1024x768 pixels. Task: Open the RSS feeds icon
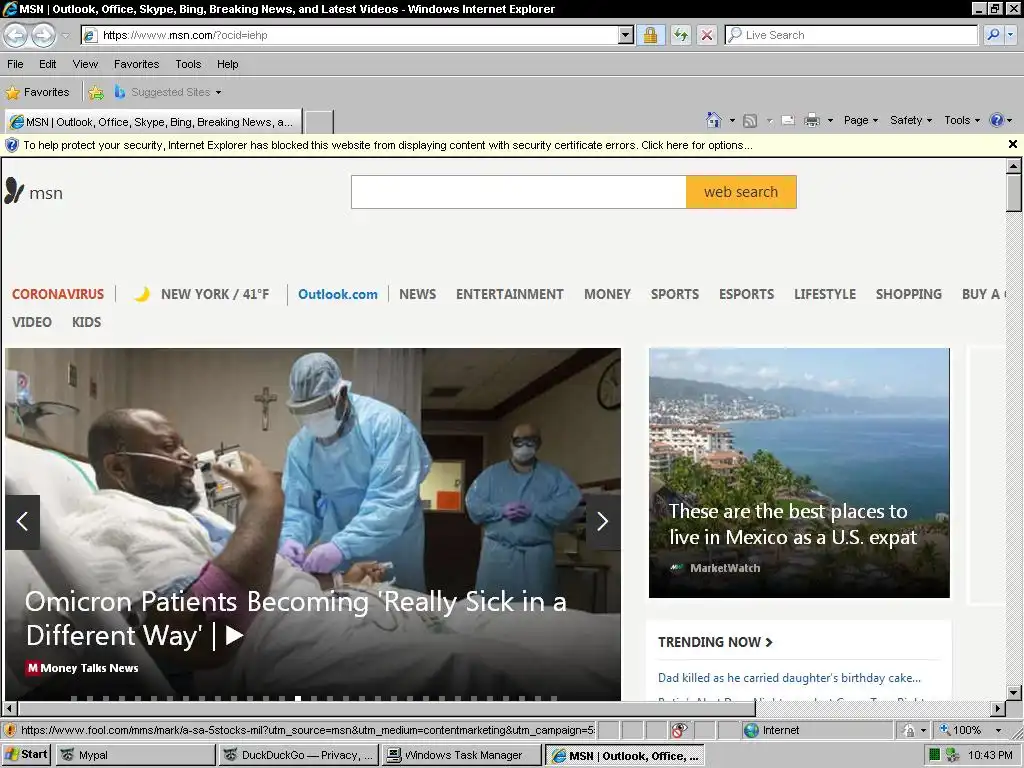click(750, 120)
